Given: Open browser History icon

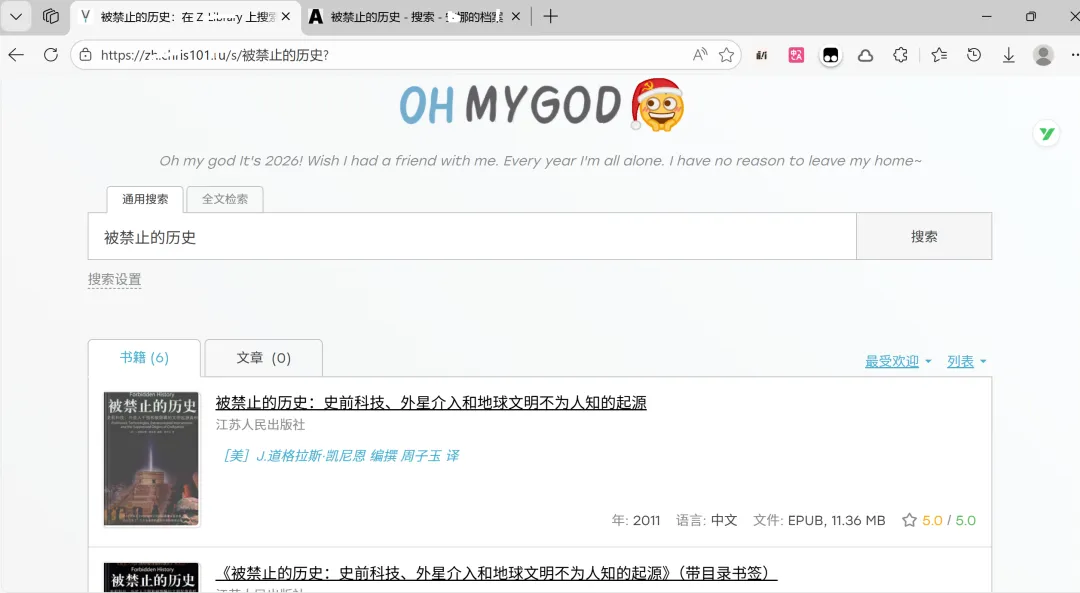Looking at the screenshot, I should pyautogui.click(x=974, y=55).
